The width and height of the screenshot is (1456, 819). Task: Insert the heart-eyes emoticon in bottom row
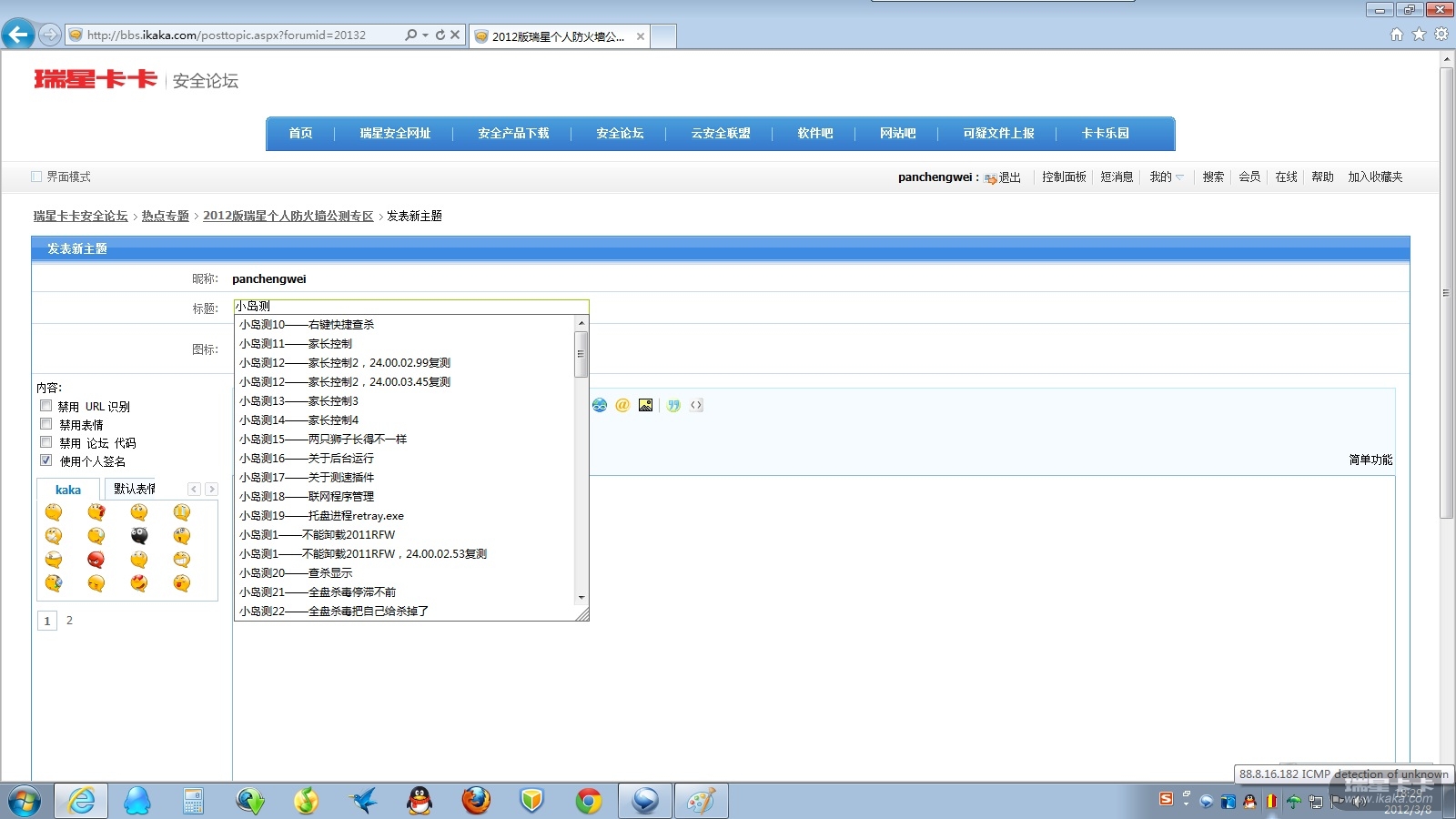point(139,583)
